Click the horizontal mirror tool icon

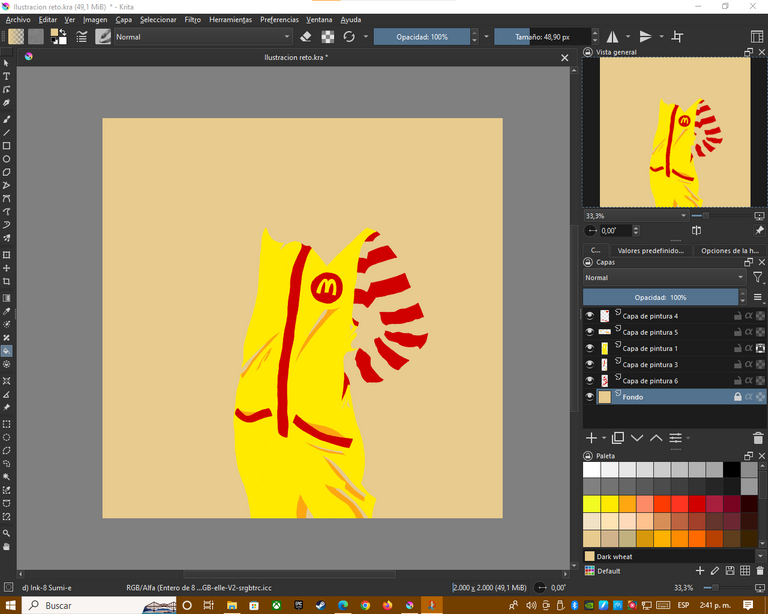point(613,37)
